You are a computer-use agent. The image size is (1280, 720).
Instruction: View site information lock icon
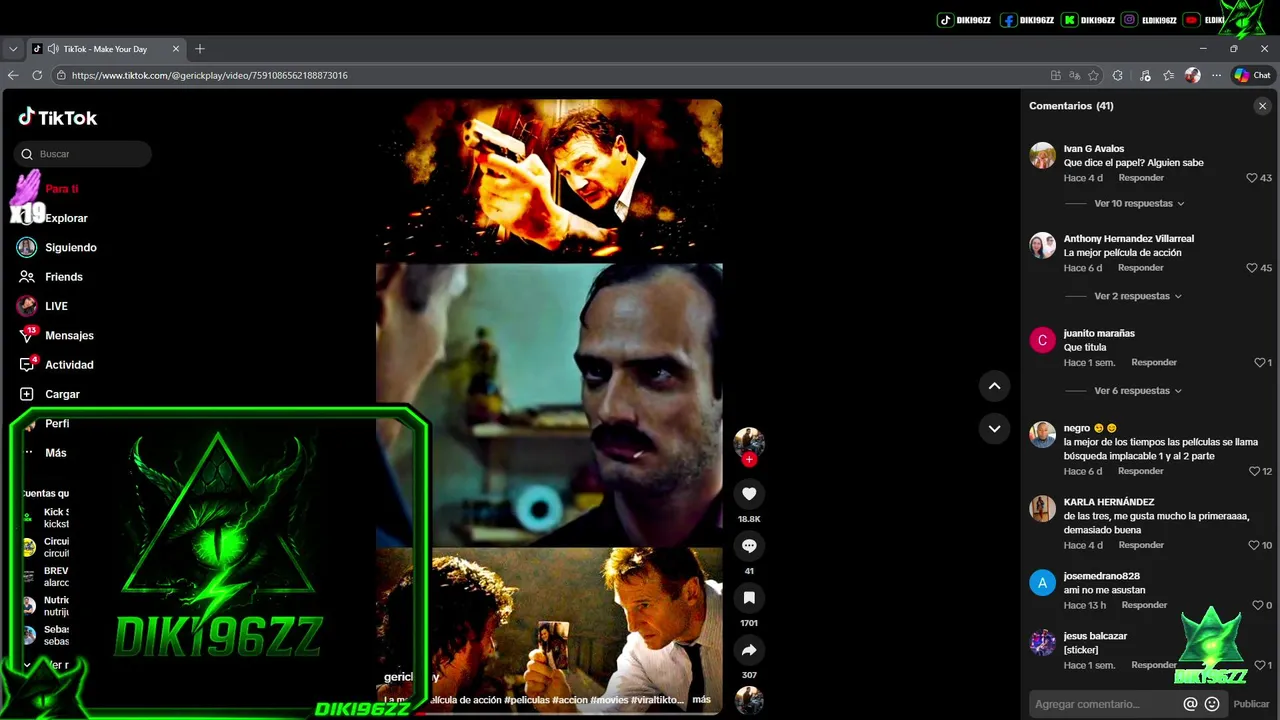coord(60,75)
